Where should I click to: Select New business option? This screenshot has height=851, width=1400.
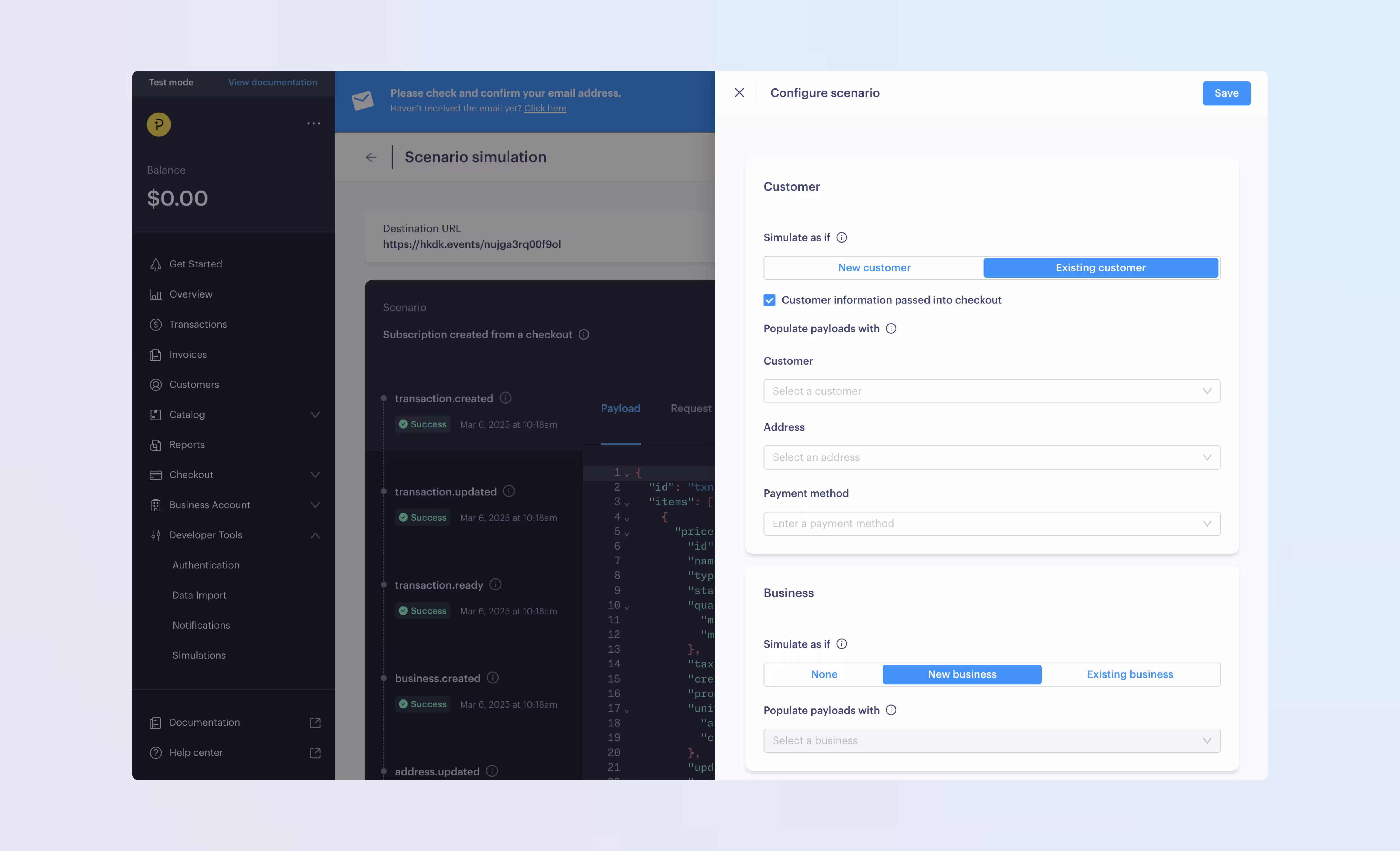[962, 674]
